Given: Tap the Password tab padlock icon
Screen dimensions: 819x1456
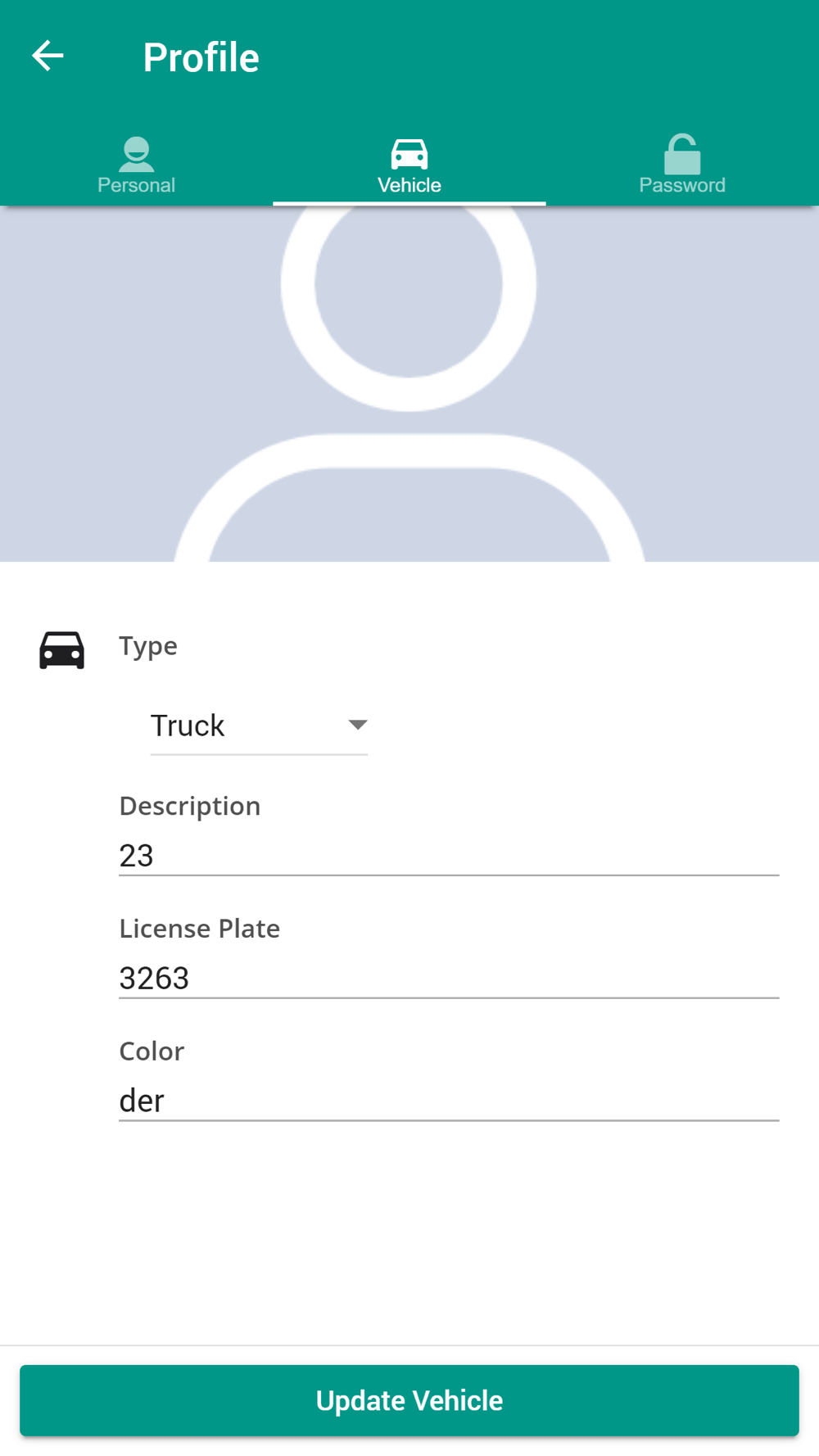Looking at the screenshot, I should tap(682, 154).
